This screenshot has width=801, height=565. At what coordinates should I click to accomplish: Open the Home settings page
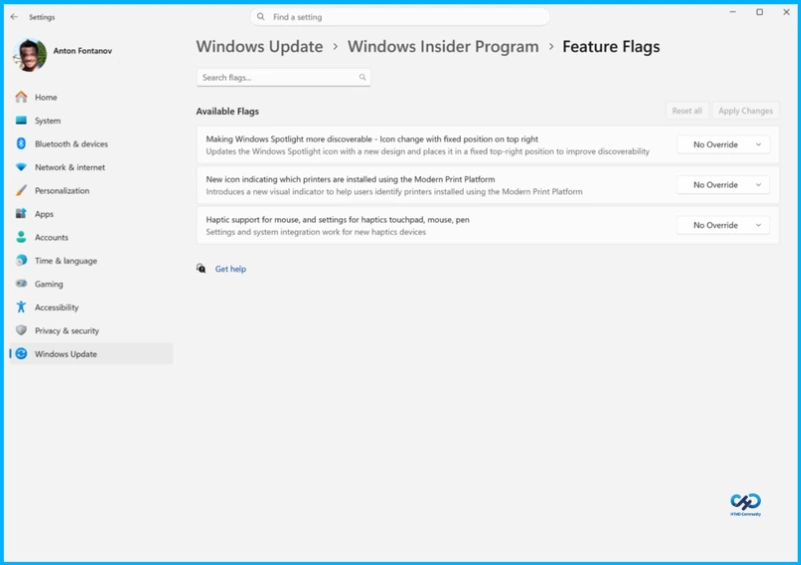(91, 97)
